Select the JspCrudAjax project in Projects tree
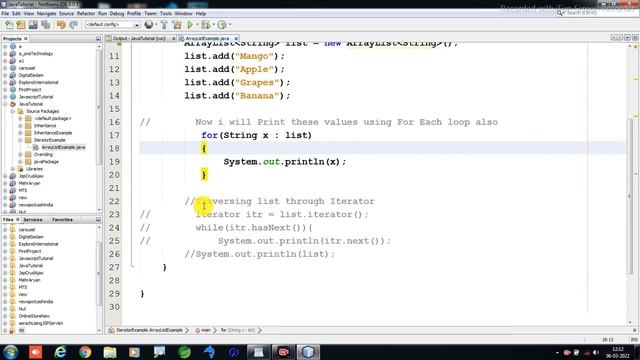This screenshot has height=360, width=640. click(x=31, y=176)
